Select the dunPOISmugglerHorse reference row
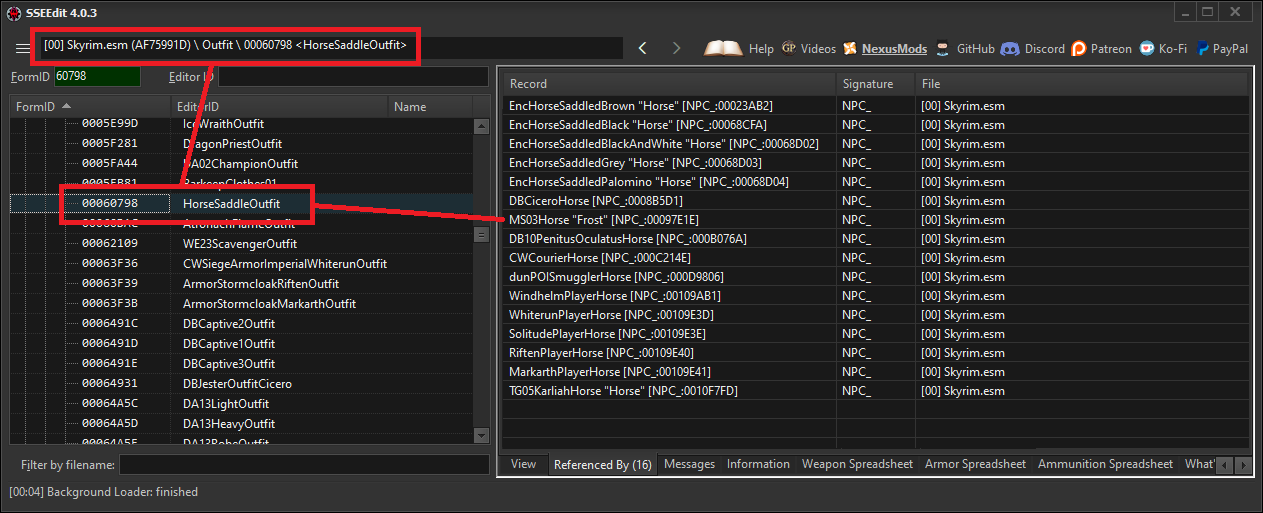The image size is (1263, 513). click(x=875, y=276)
